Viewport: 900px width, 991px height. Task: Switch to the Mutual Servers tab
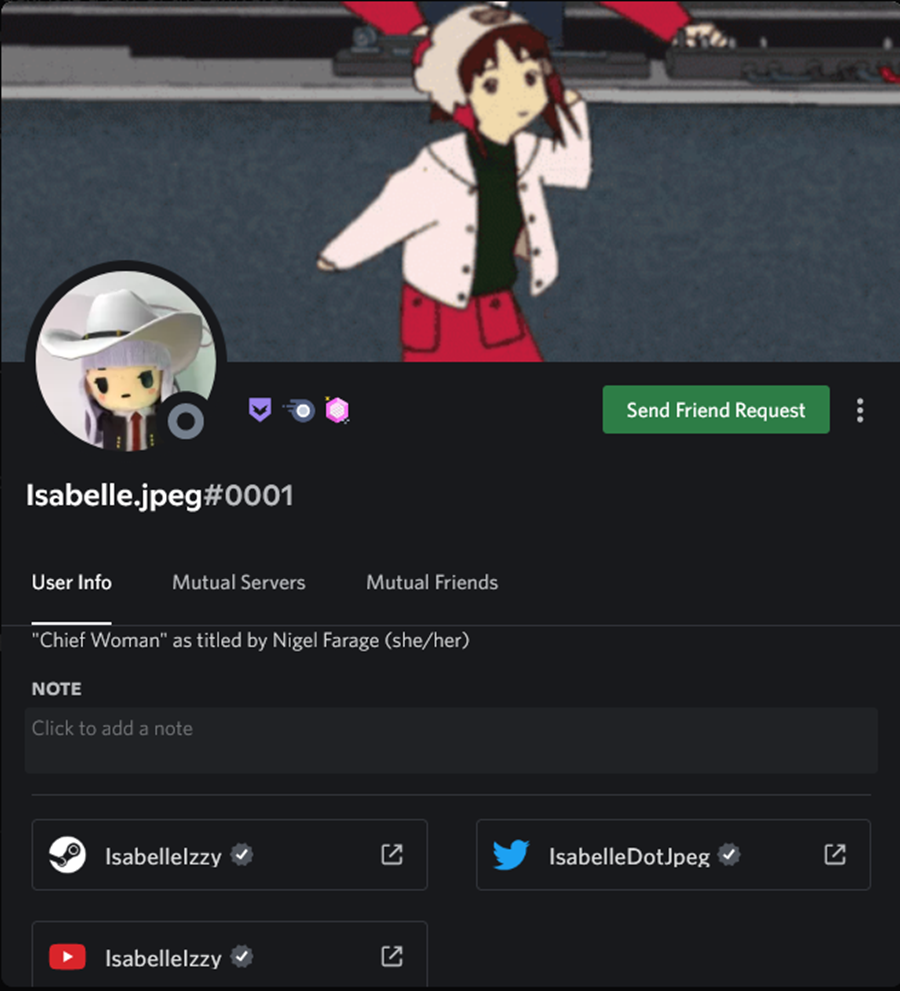[x=239, y=582]
